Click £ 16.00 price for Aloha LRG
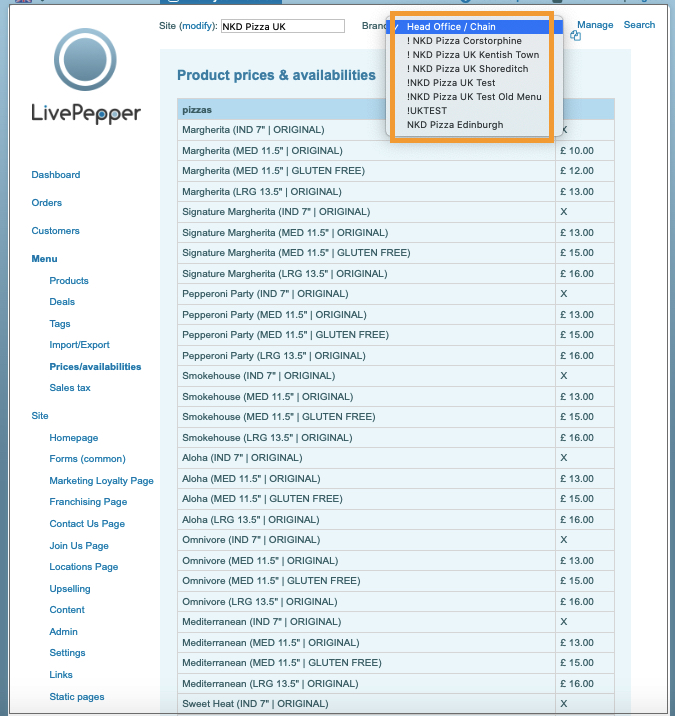The image size is (675, 716). (577, 520)
